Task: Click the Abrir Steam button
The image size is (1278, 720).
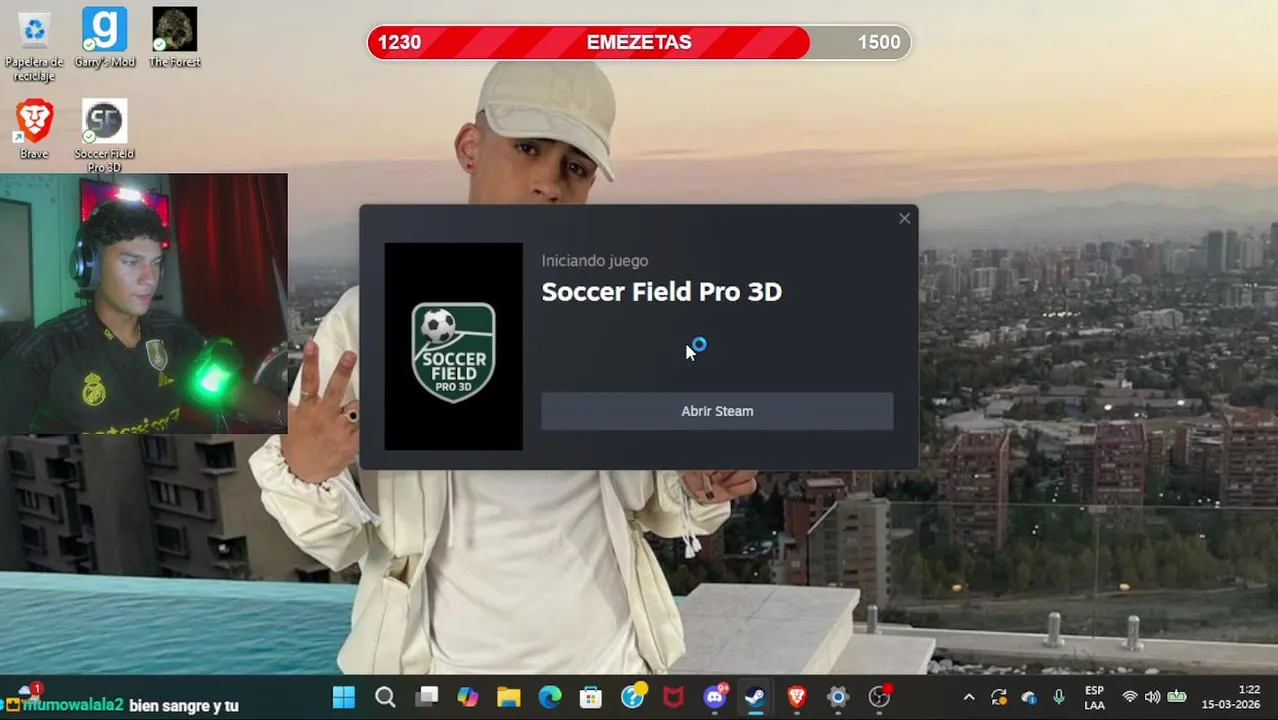Action: (x=717, y=411)
